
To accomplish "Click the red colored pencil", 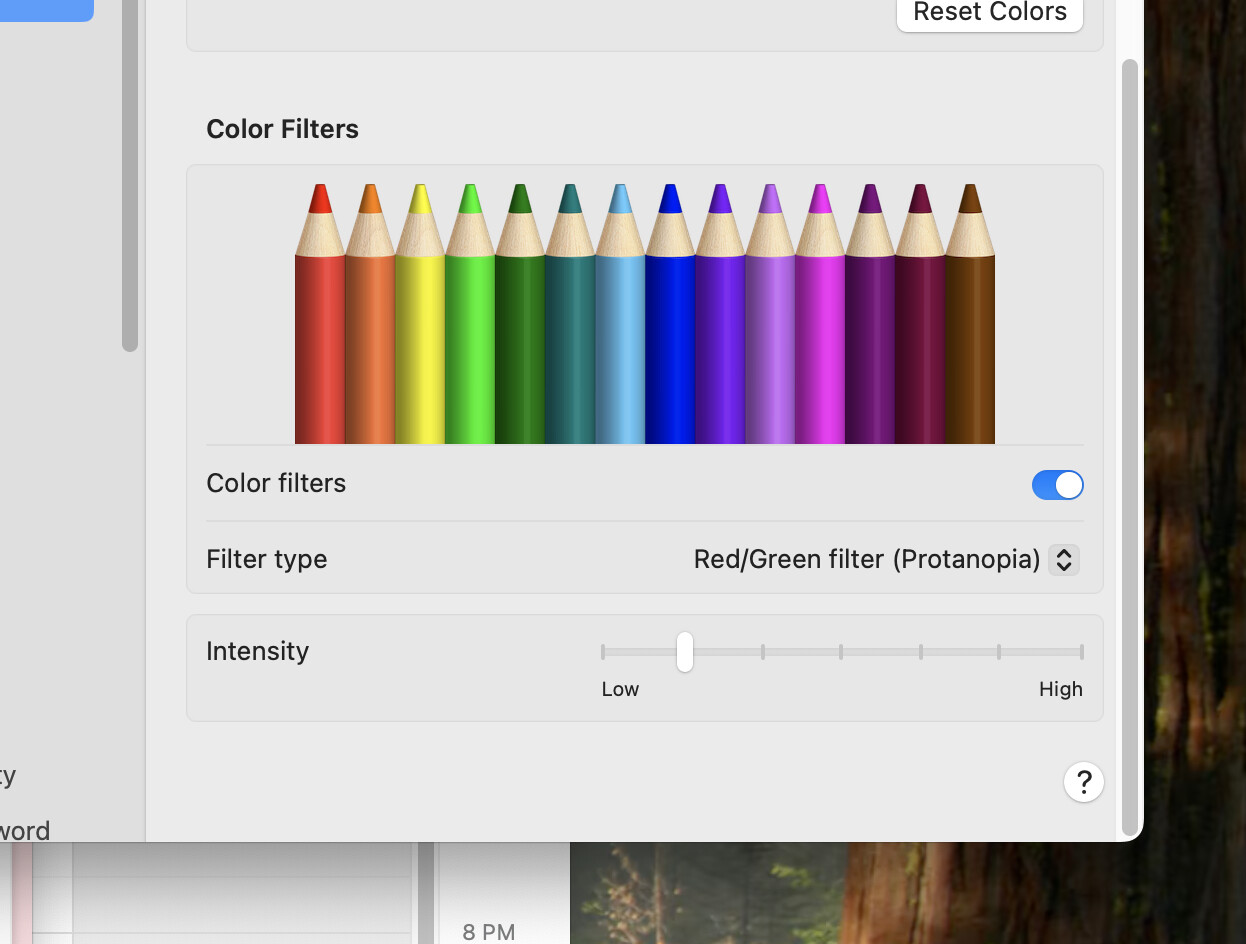I will click(x=320, y=340).
